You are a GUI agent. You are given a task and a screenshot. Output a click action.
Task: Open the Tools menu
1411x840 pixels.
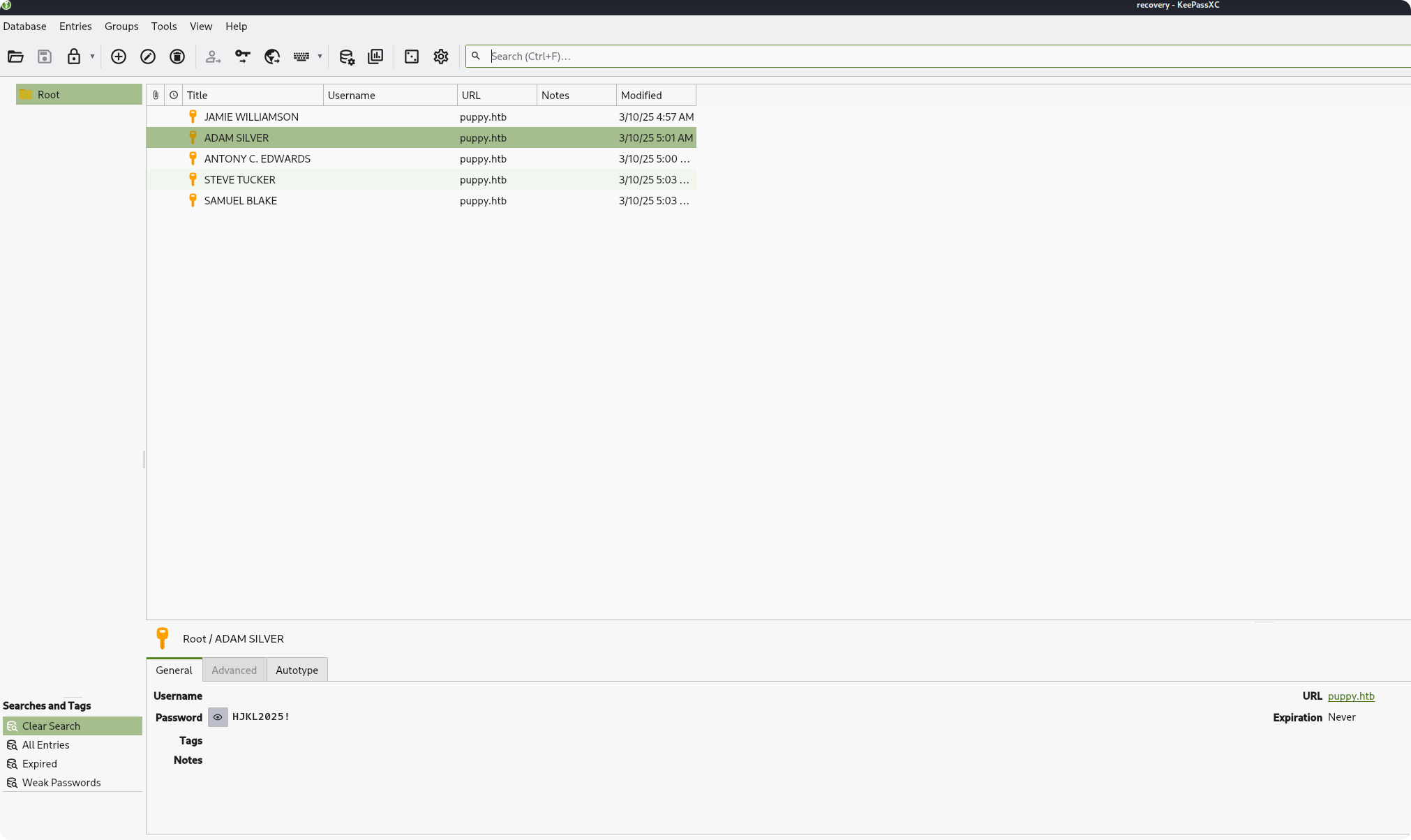click(164, 27)
